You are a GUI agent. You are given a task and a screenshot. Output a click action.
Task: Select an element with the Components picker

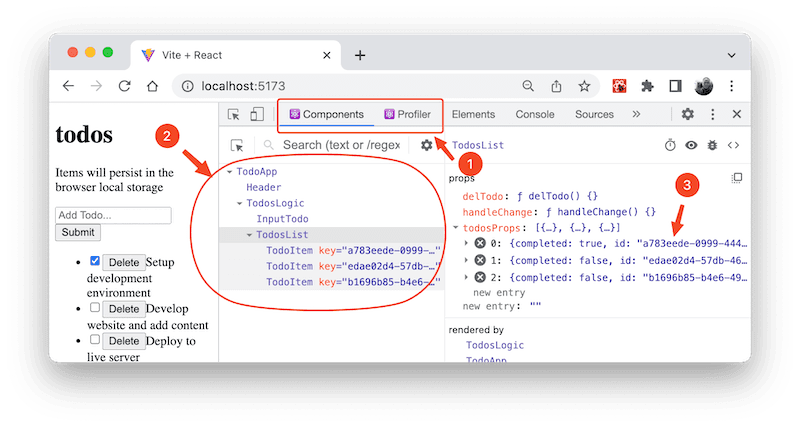click(x=237, y=145)
